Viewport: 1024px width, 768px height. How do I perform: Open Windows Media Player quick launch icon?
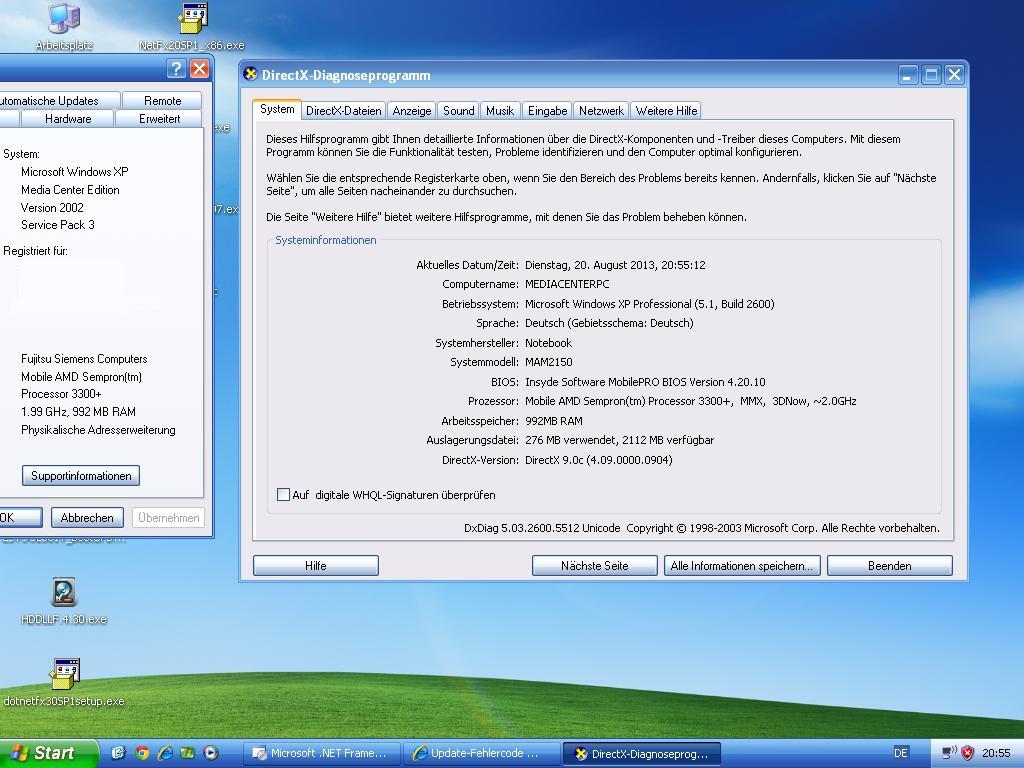(210, 753)
